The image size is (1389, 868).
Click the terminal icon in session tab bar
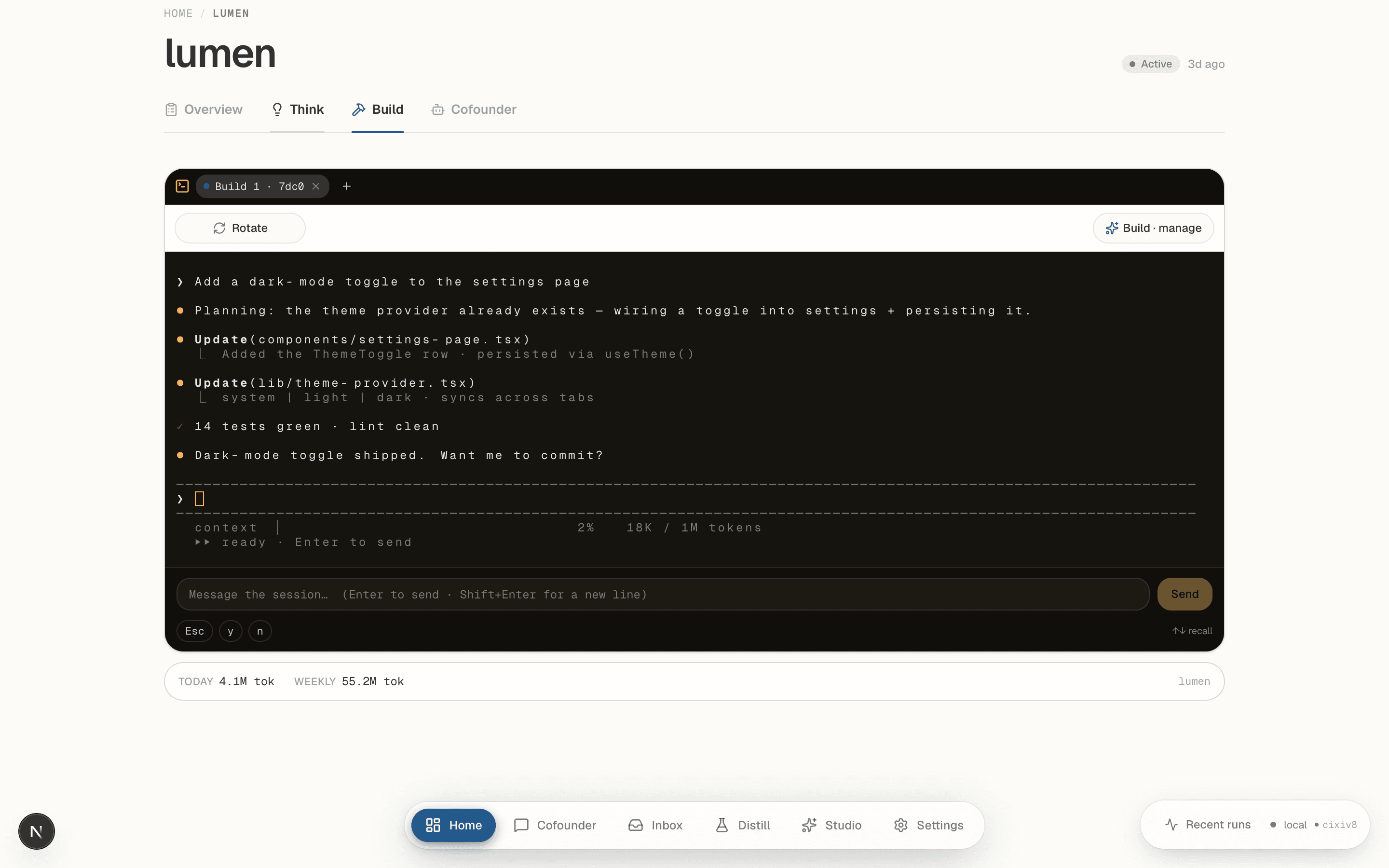[x=182, y=186]
